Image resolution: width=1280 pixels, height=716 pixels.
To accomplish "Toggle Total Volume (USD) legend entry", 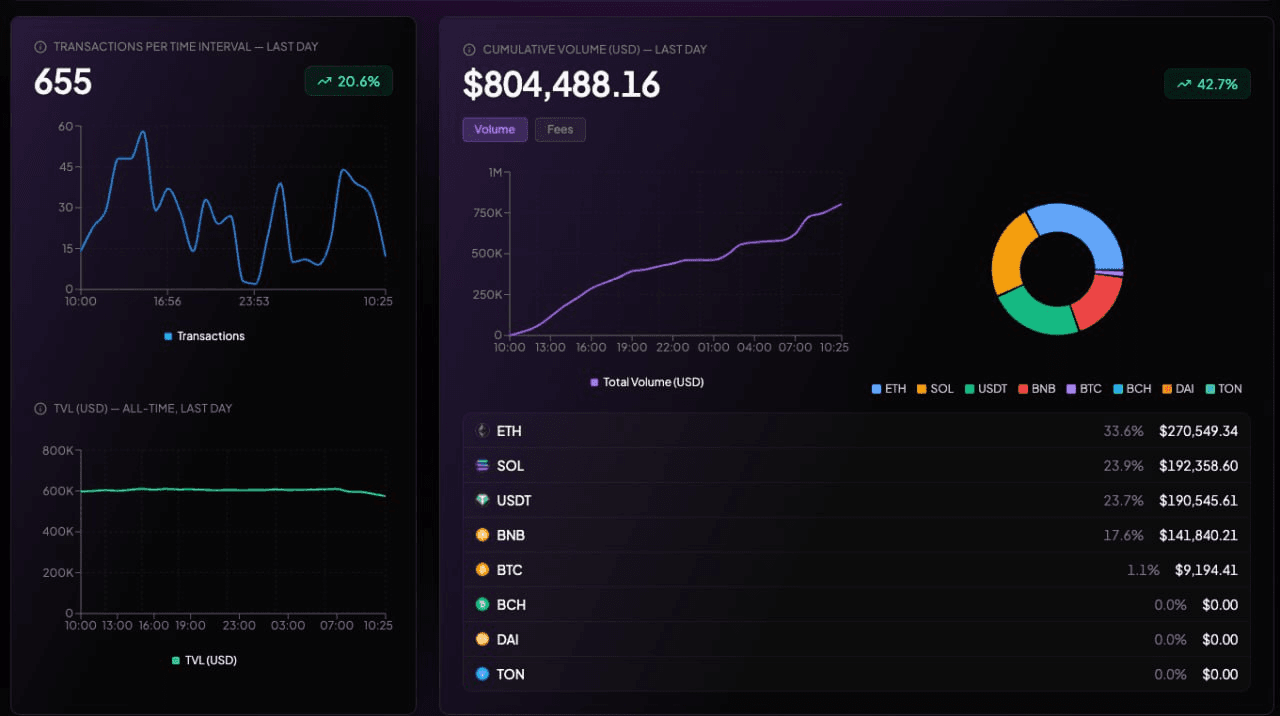I will tap(647, 382).
